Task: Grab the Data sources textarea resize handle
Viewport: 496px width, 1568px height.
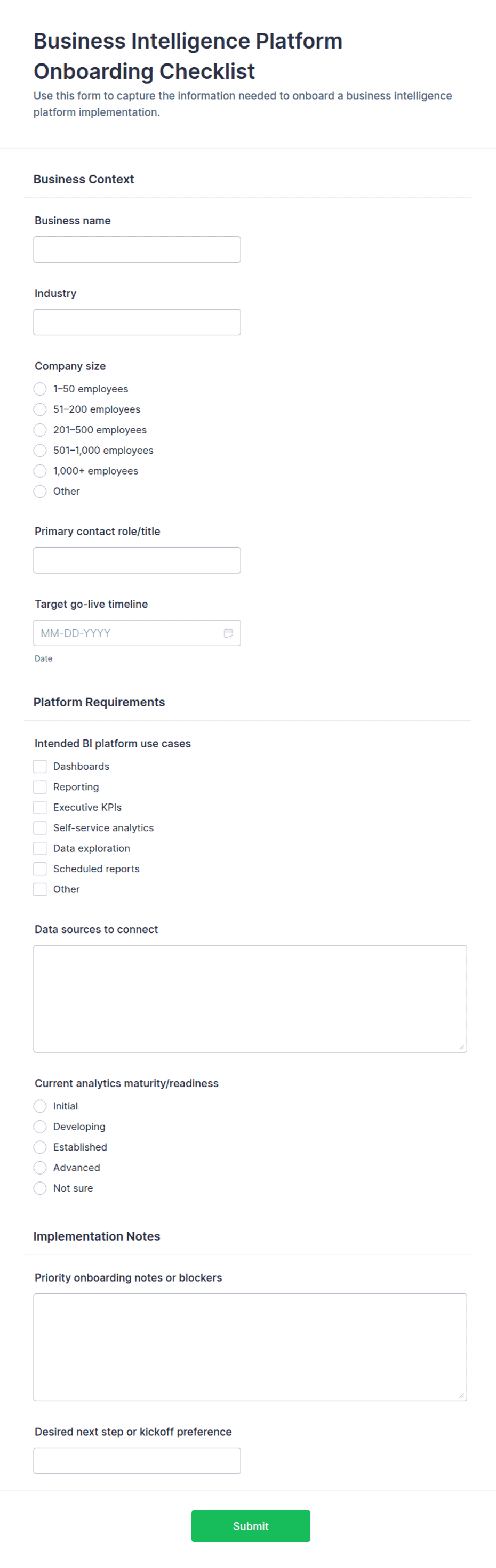Action: click(461, 1047)
